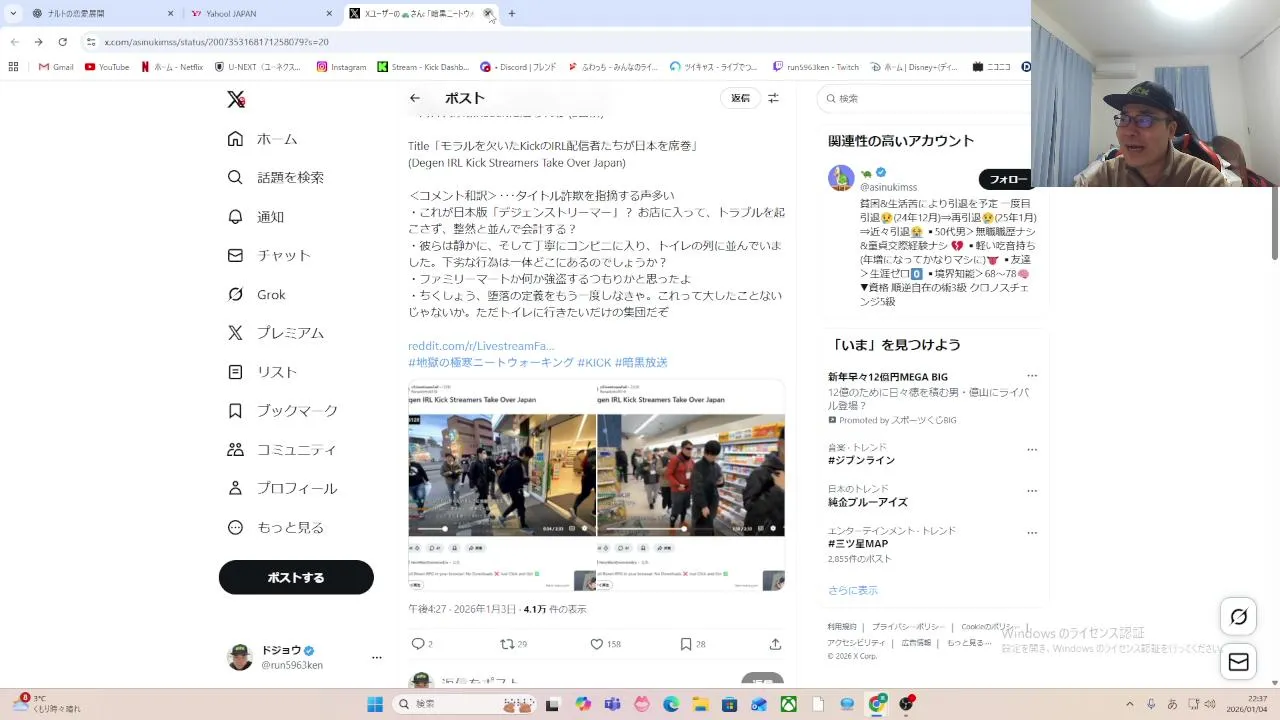Open the 純金ブルーアイズ trend
1280x720 pixels.
[867, 502]
